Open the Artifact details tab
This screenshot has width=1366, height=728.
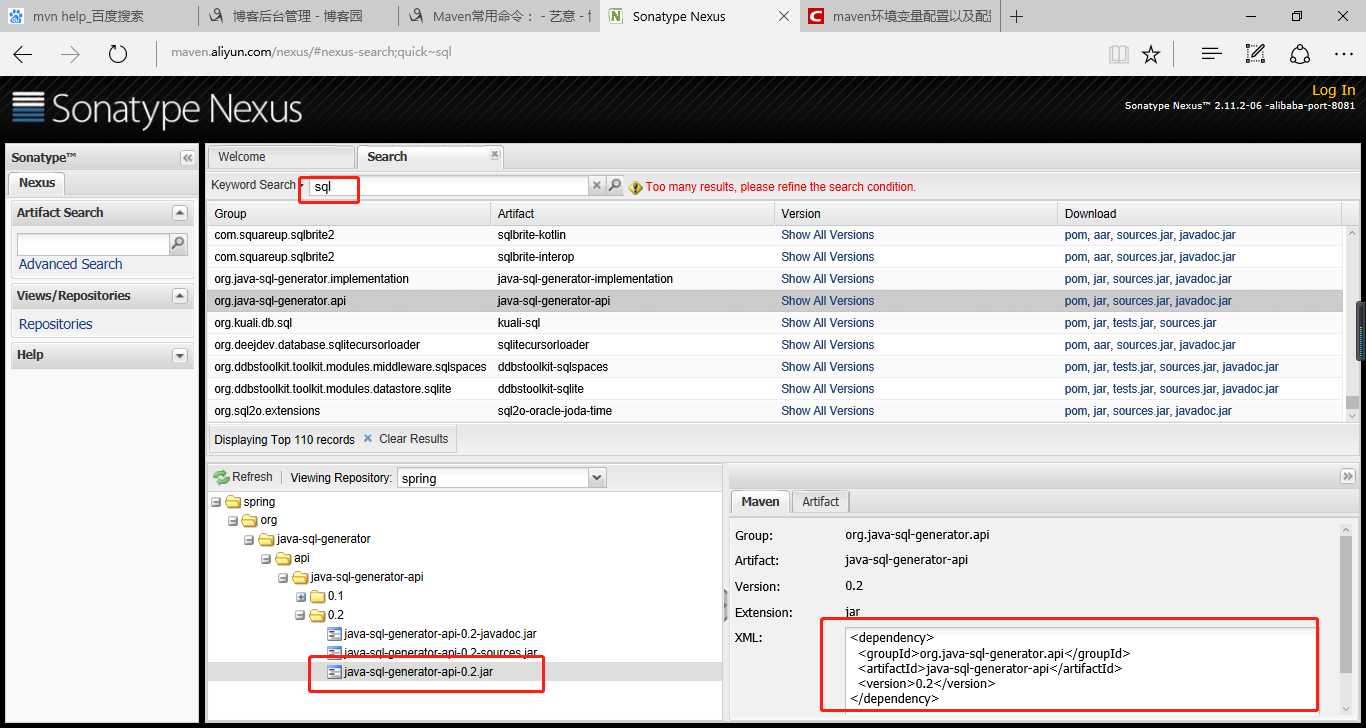point(821,501)
